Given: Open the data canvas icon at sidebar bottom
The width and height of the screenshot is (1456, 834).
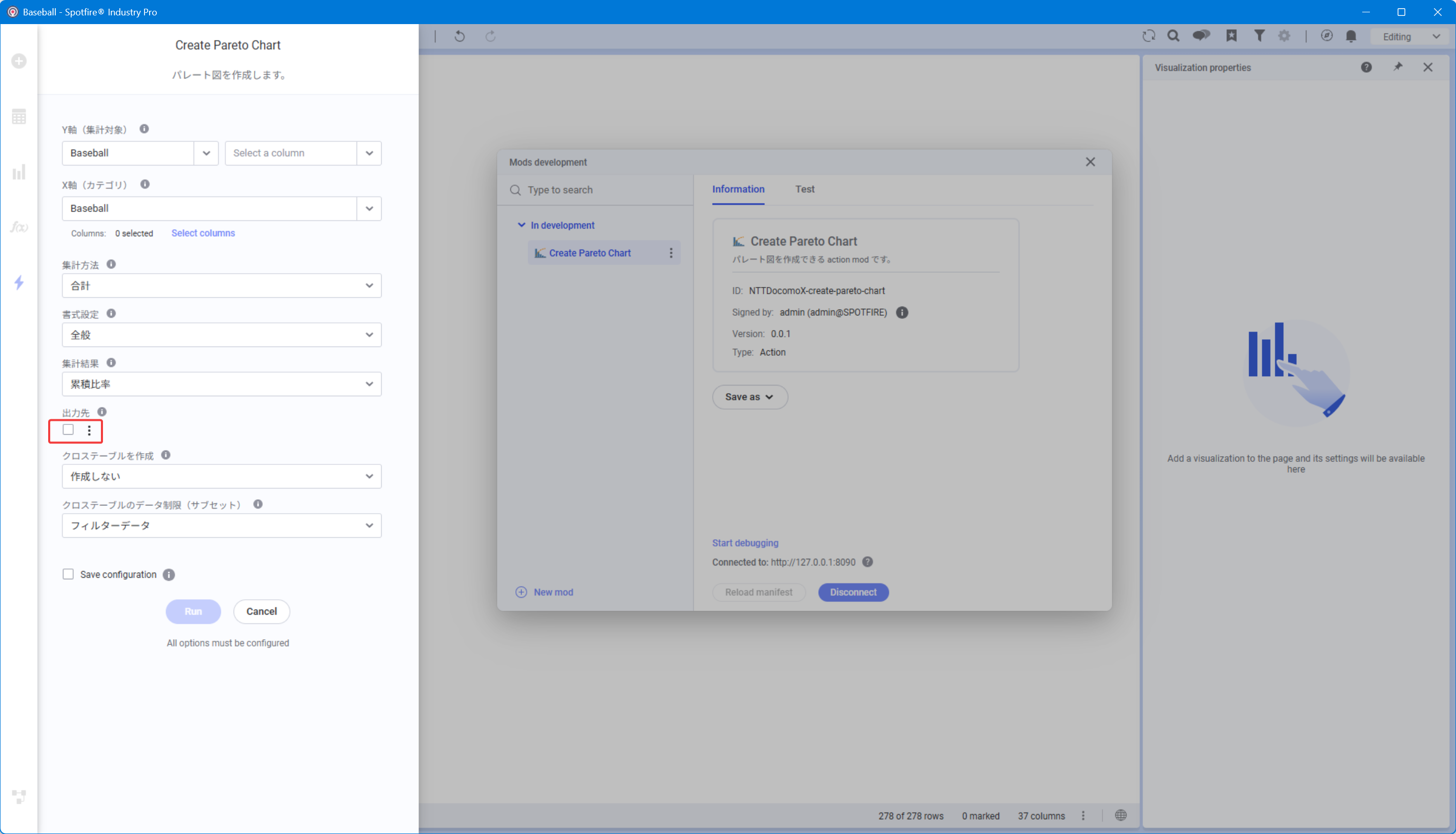Looking at the screenshot, I should (19, 796).
